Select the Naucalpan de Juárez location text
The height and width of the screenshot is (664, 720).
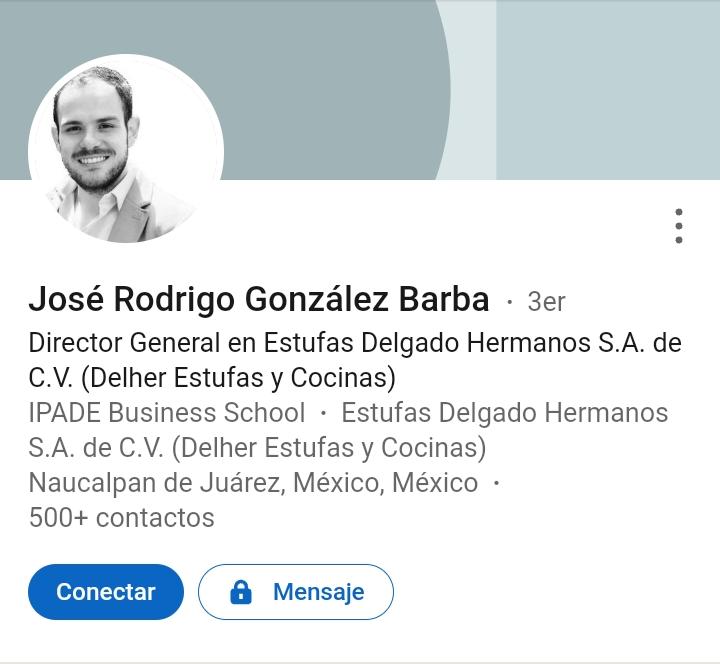click(253, 483)
